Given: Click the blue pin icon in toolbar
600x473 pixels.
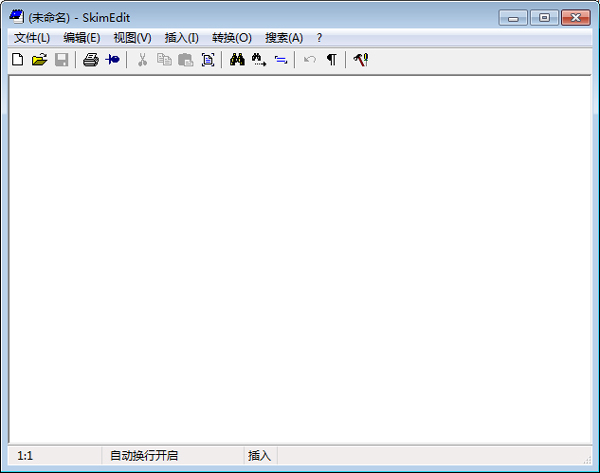Looking at the screenshot, I should click(112, 60).
